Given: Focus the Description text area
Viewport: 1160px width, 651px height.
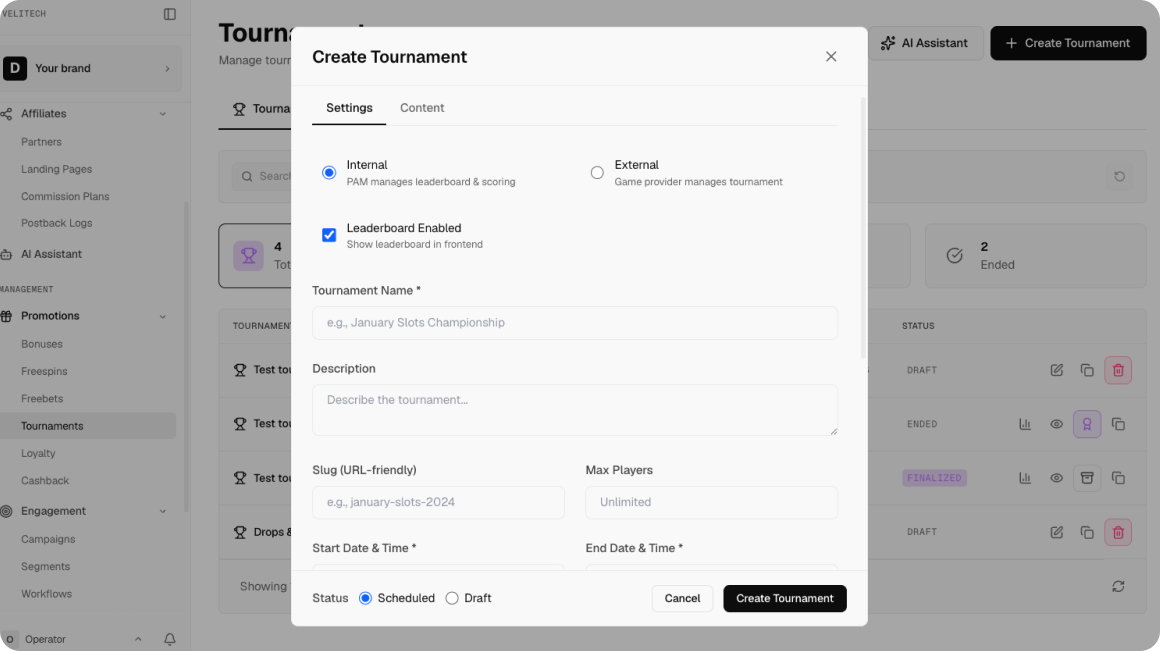Looking at the screenshot, I should coord(575,410).
